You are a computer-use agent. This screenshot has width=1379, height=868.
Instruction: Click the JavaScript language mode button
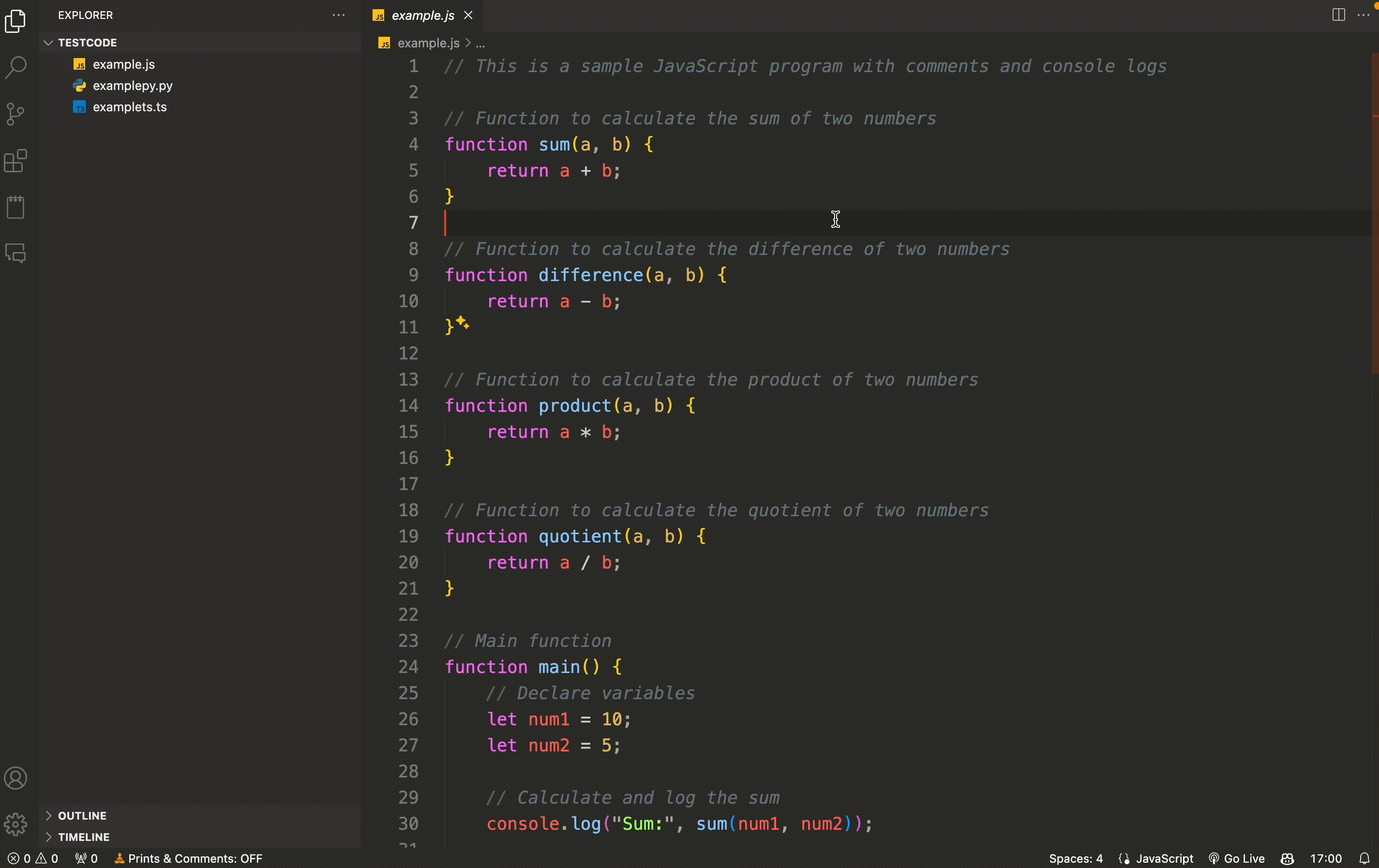(x=1164, y=858)
